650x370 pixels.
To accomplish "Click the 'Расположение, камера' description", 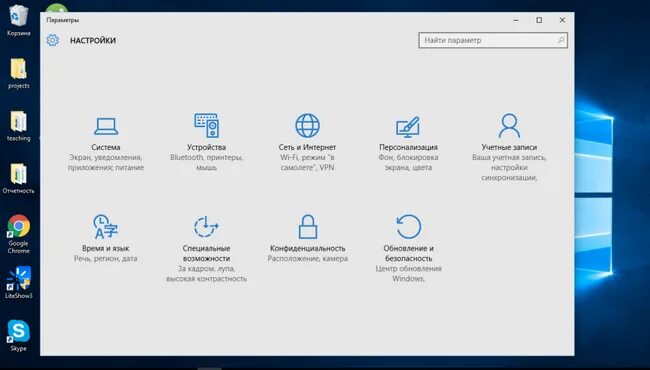I will [x=308, y=259].
